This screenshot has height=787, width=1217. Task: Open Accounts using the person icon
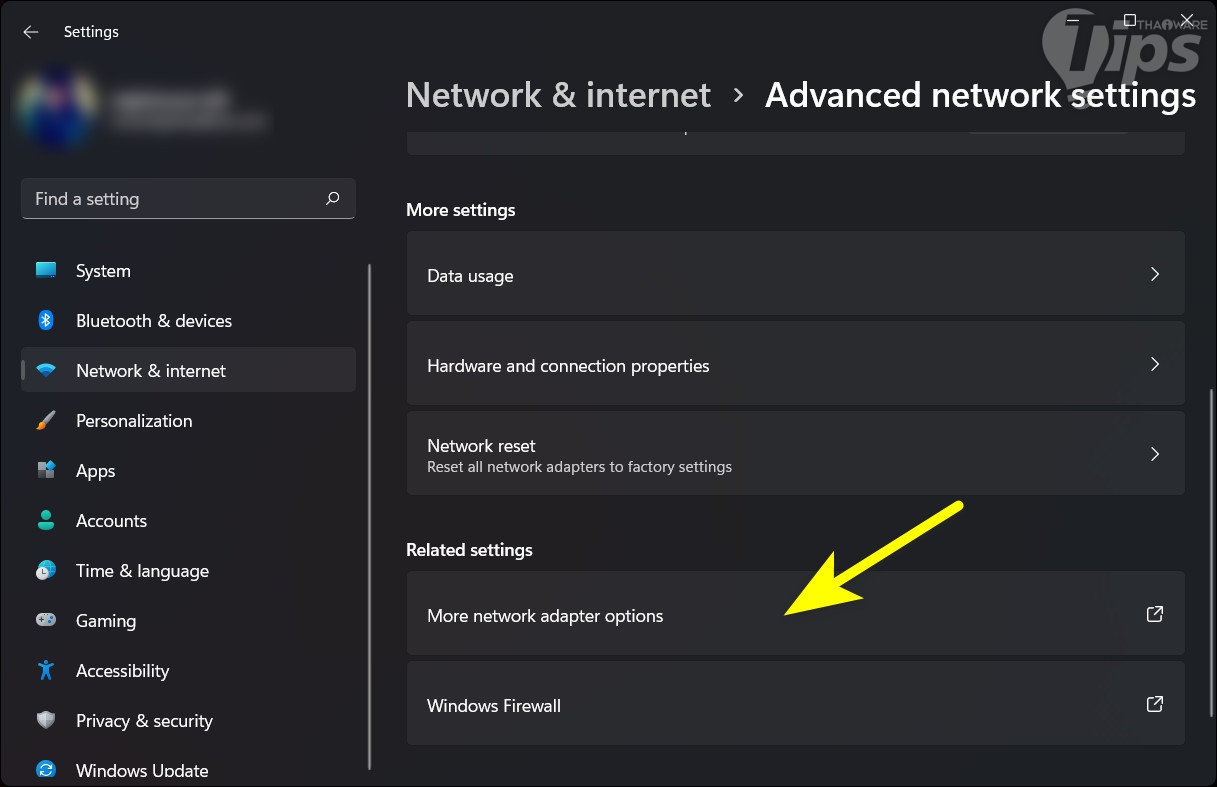46,521
